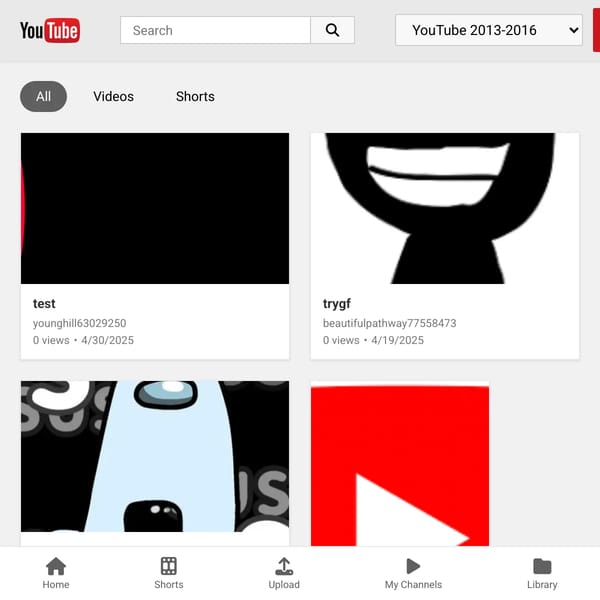
Task: Select the All filter tab
Action: [x=43, y=96]
